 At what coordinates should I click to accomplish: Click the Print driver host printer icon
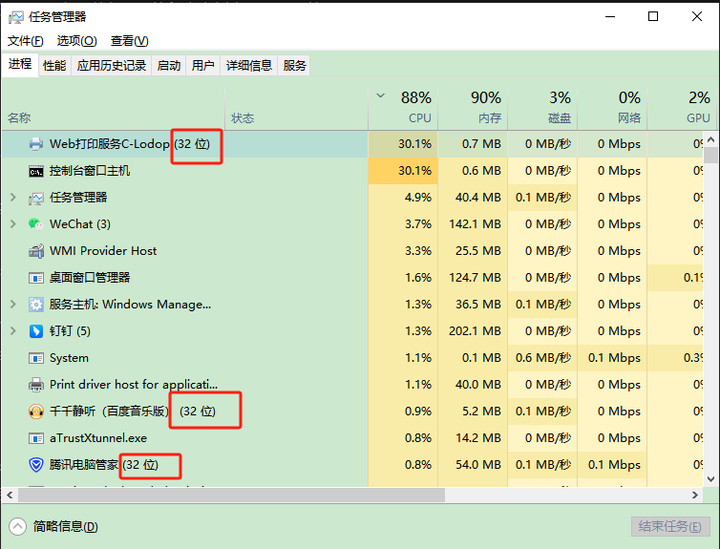coord(36,385)
